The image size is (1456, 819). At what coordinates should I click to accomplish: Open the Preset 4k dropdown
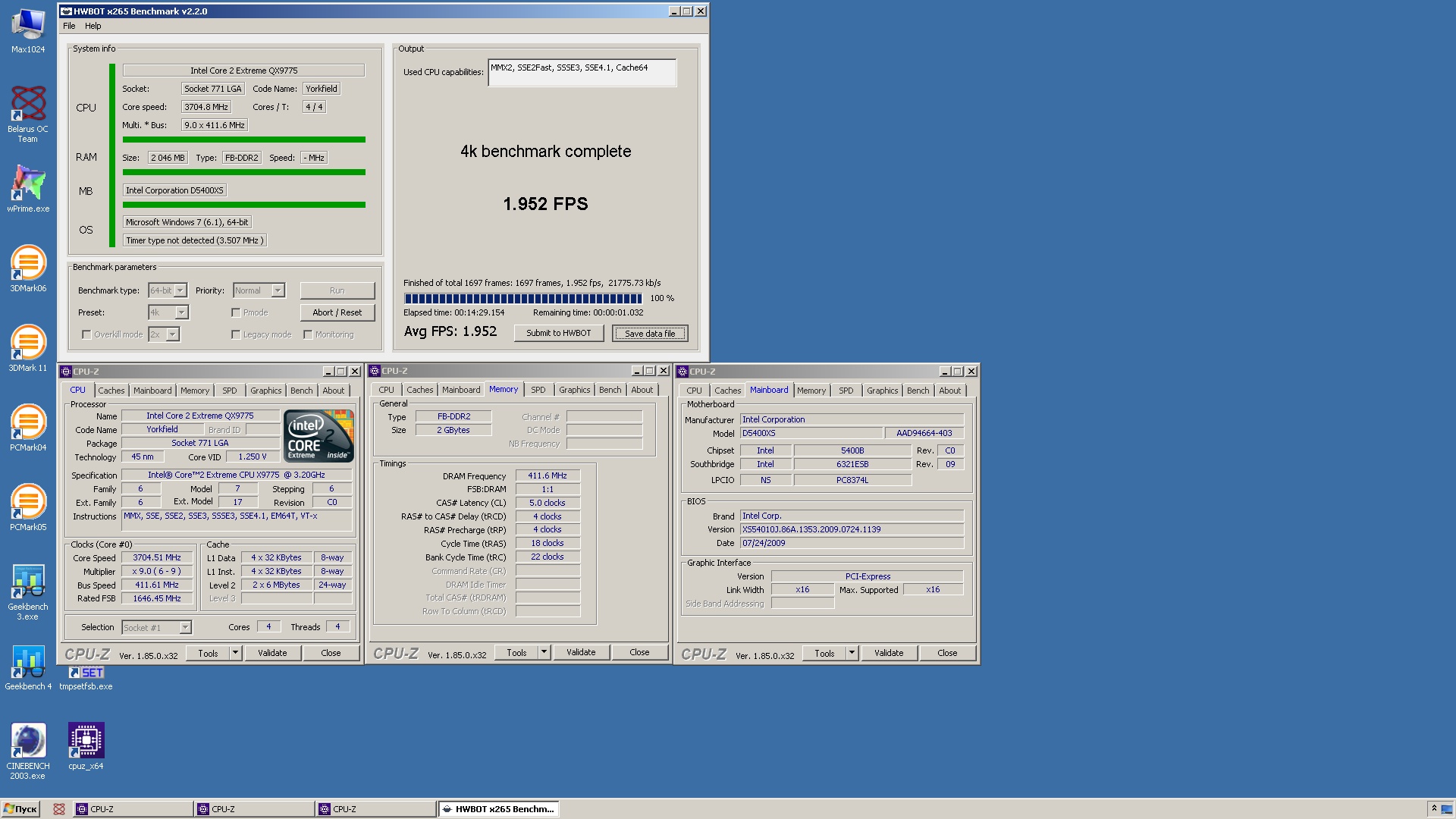[168, 312]
